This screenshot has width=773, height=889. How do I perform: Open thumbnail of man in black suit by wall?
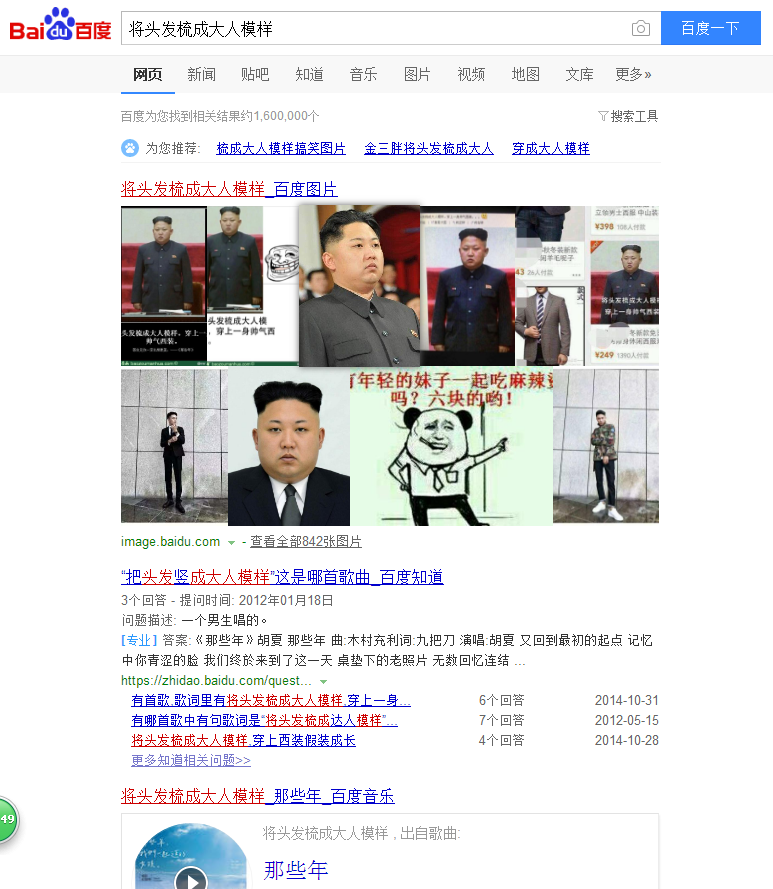(175, 446)
